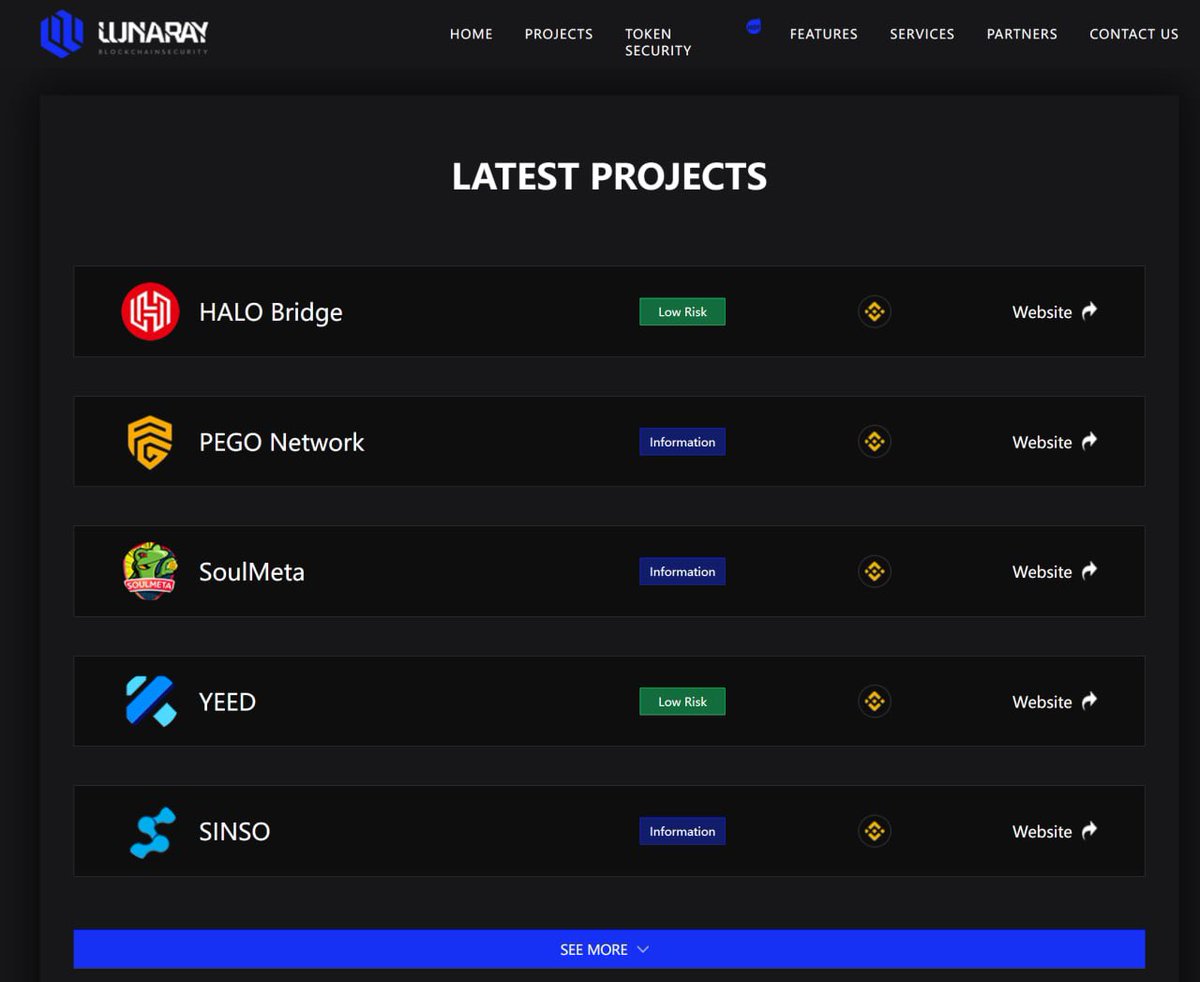Image resolution: width=1200 pixels, height=982 pixels.
Task: Click the Low Risk badge for YEED
Action: (x=682, y=702)
